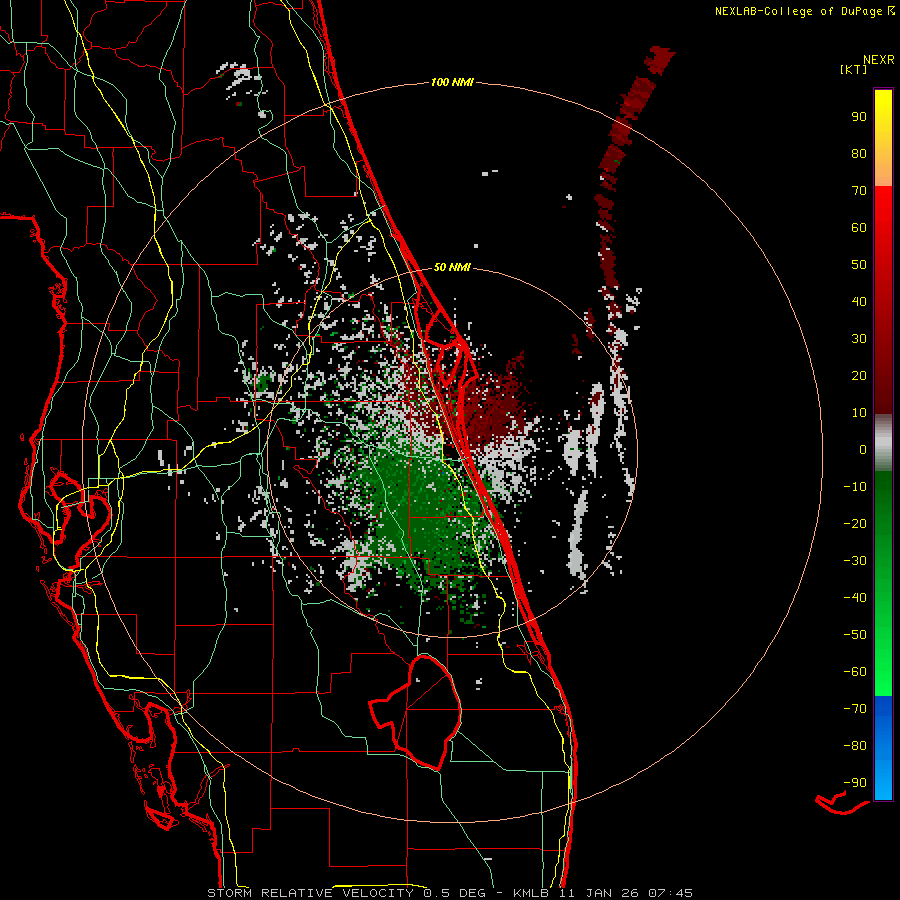This screenshot has width=900, height=900.
Task: Click the blue segment of the color bar
Action: pyautogui.click(x=883, y=748)
